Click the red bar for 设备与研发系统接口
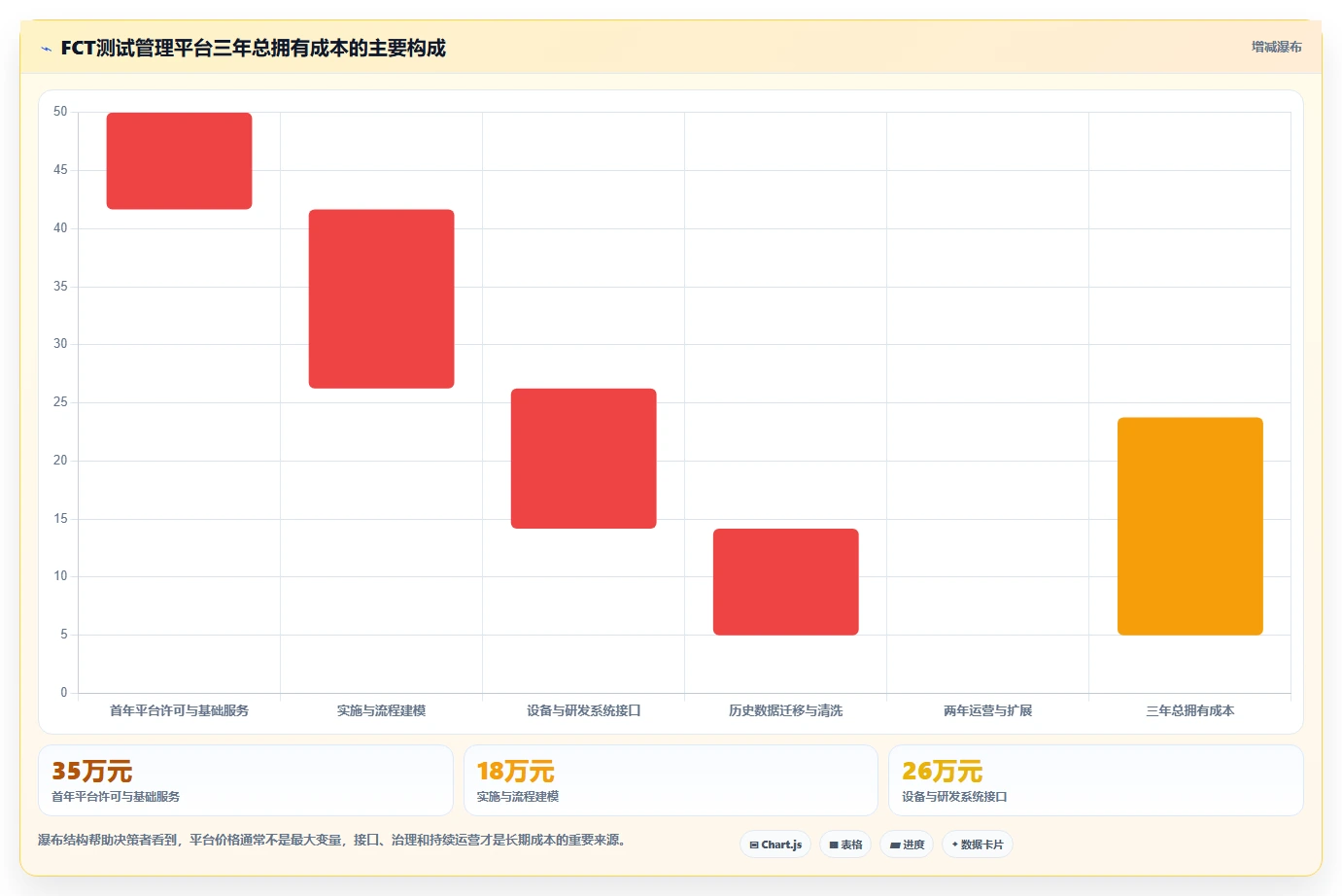This screenshot has width=1342, height=896. click(583, 459)
